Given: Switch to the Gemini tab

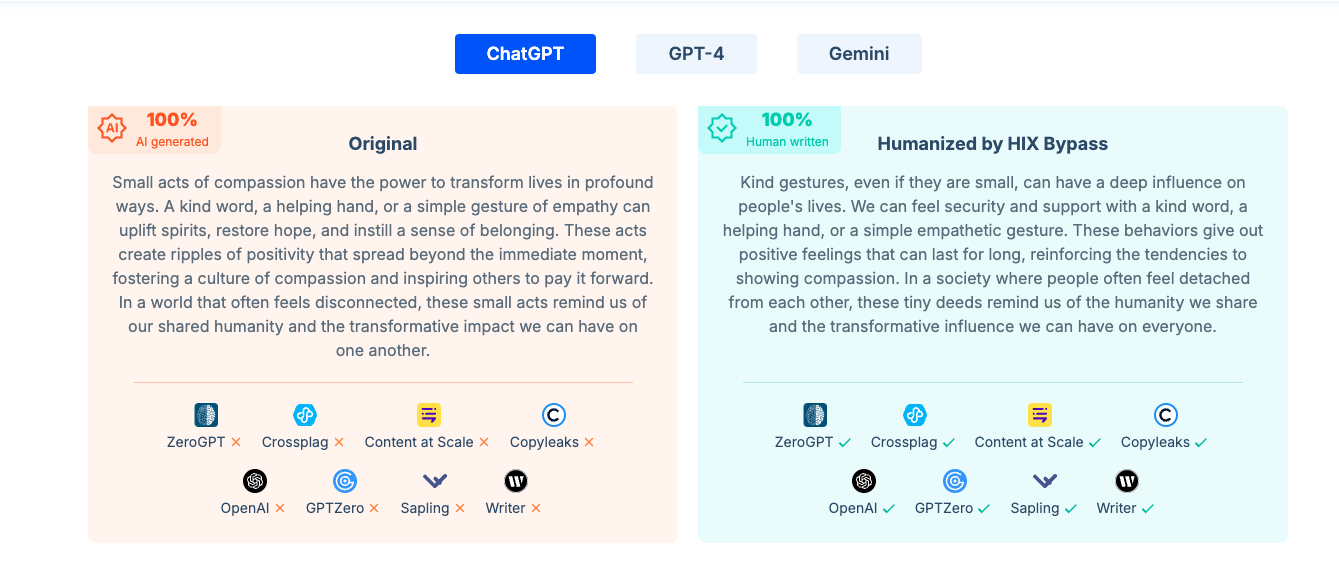Looking at the screenshot, I should coord(859,54).
